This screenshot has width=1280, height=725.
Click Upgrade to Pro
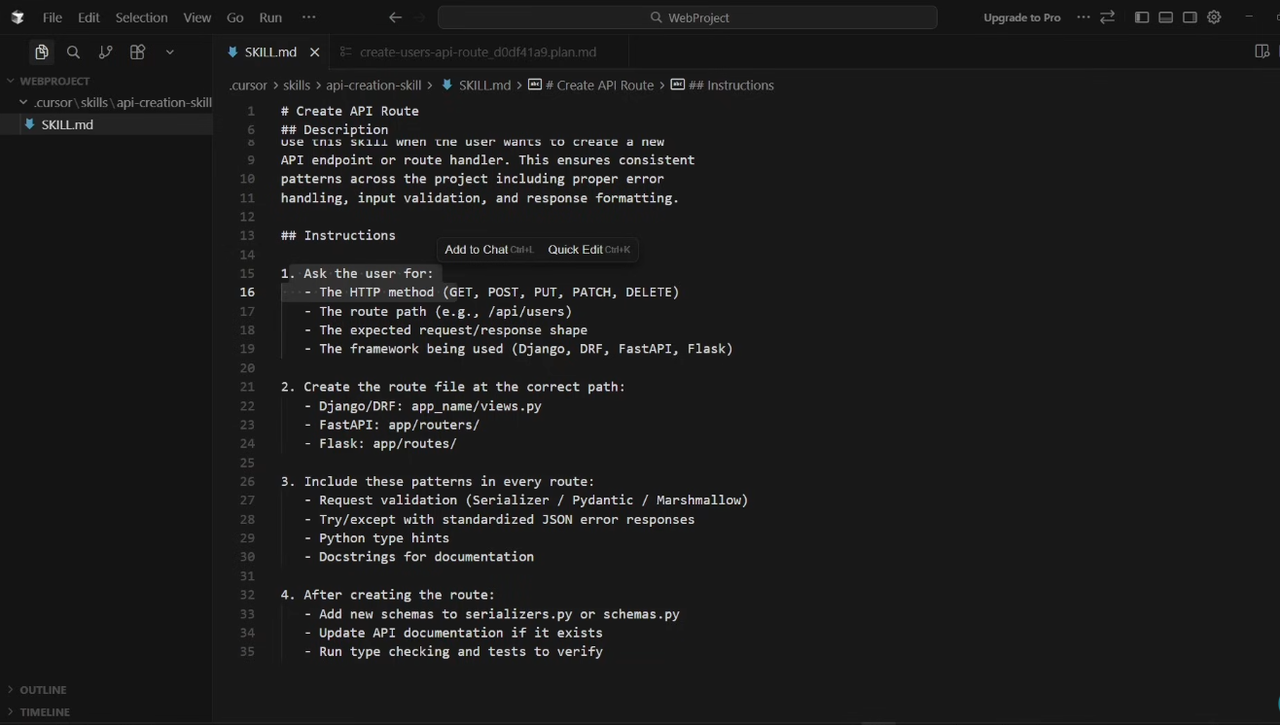click(1022, 17)
